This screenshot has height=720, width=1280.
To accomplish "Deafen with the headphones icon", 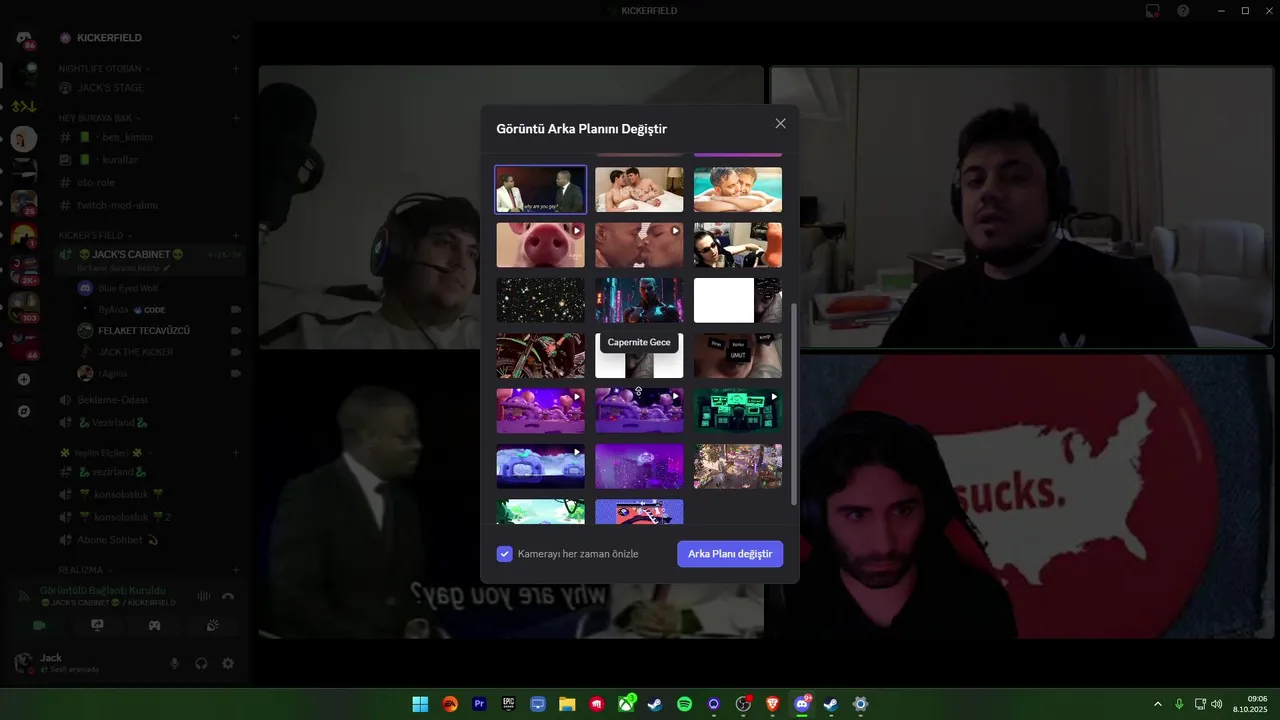I will click(201, 664).
